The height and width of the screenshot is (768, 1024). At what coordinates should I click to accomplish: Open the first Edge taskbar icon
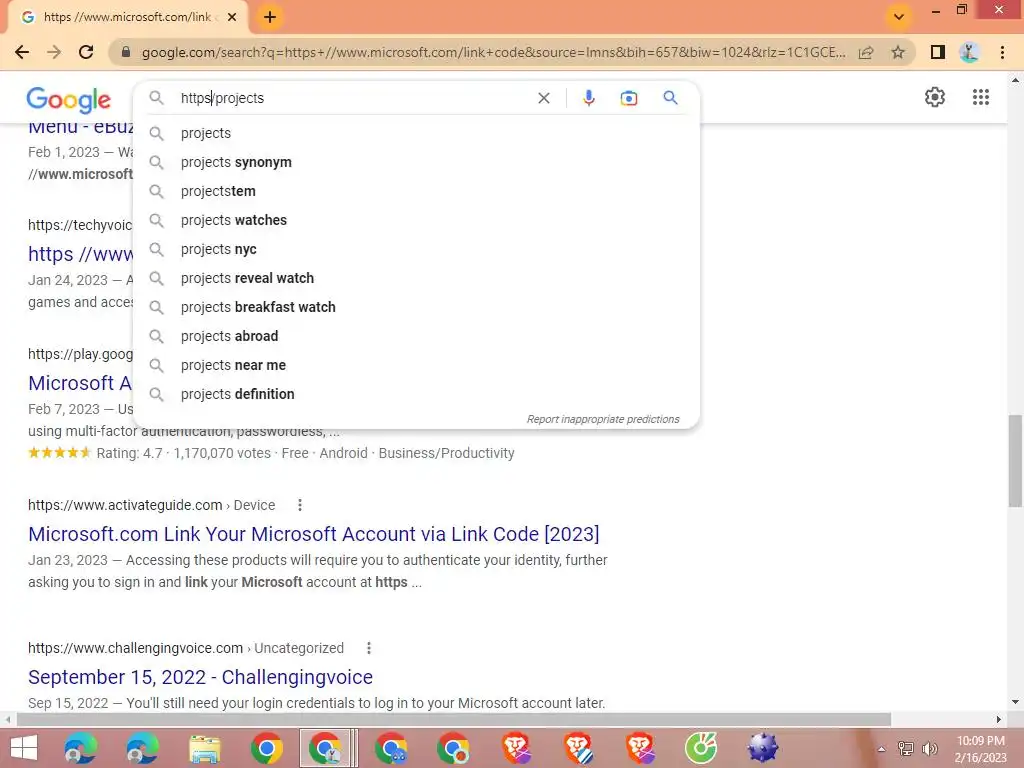tap(81, 748)
